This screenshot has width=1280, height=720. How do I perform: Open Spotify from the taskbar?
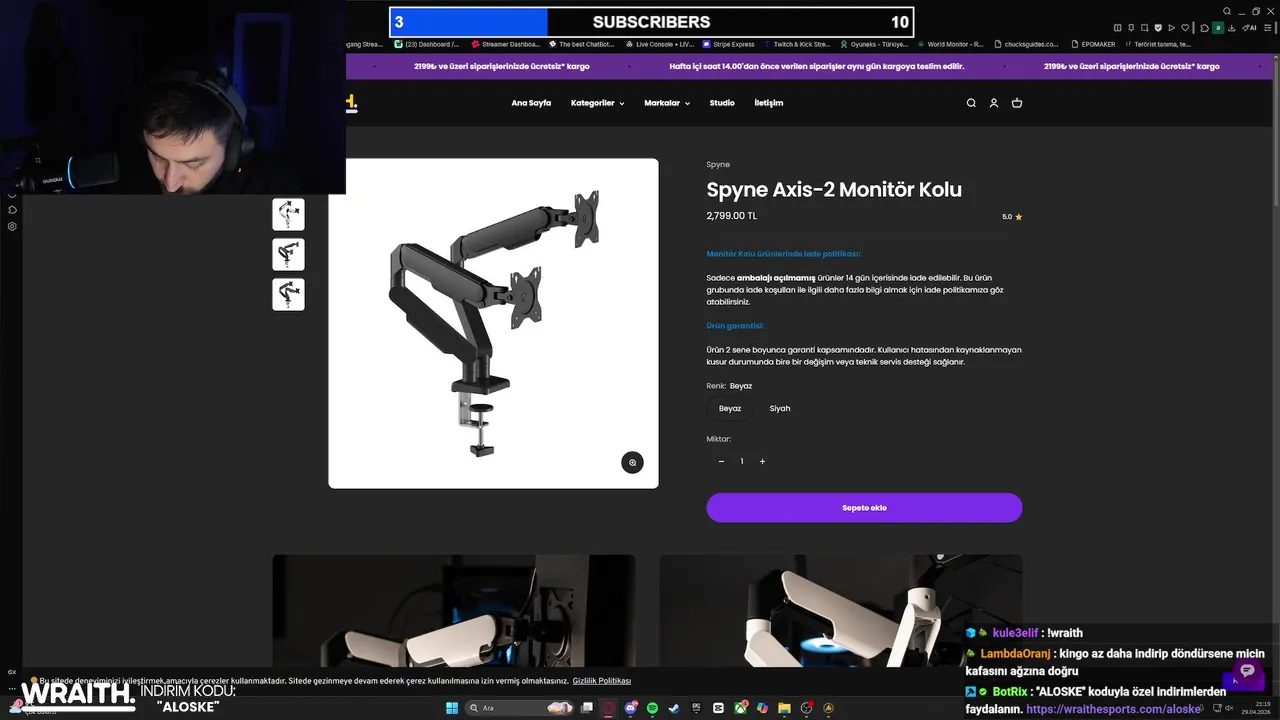(x=652, y=708)
